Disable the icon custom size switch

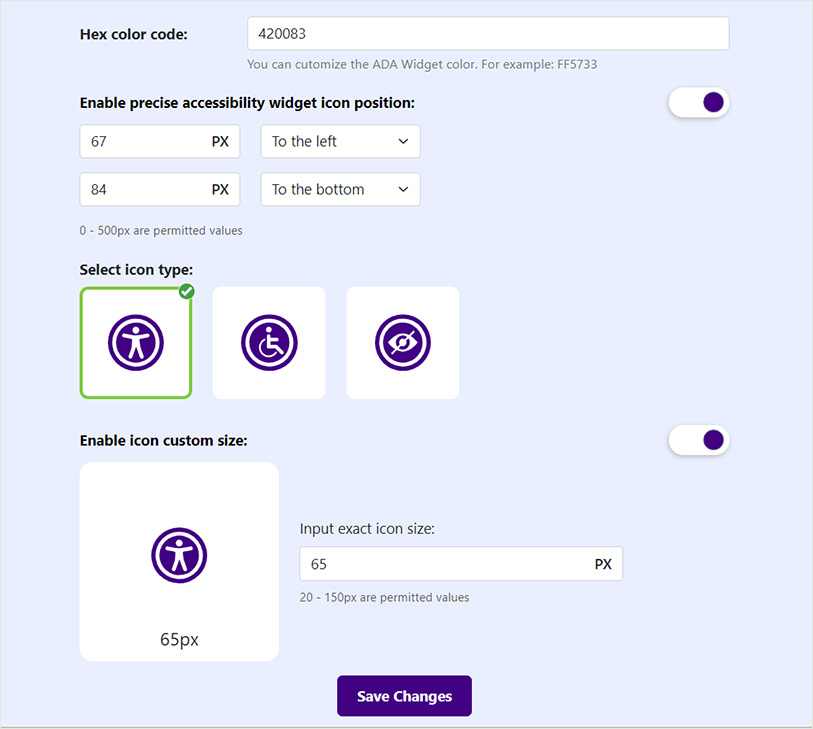[699, 440]
